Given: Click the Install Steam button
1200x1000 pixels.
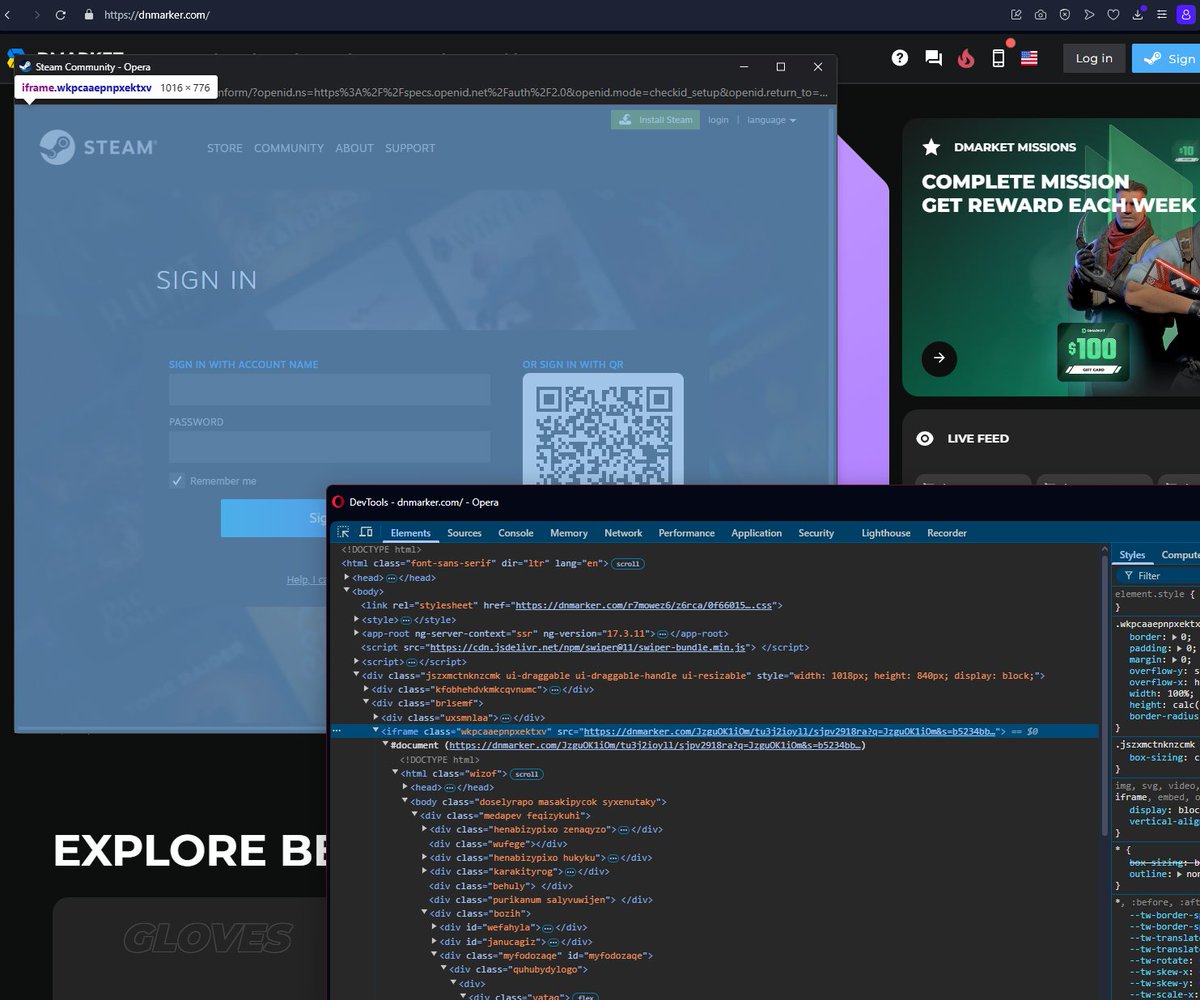Looking at the screenshot, I should click(655, 120).
